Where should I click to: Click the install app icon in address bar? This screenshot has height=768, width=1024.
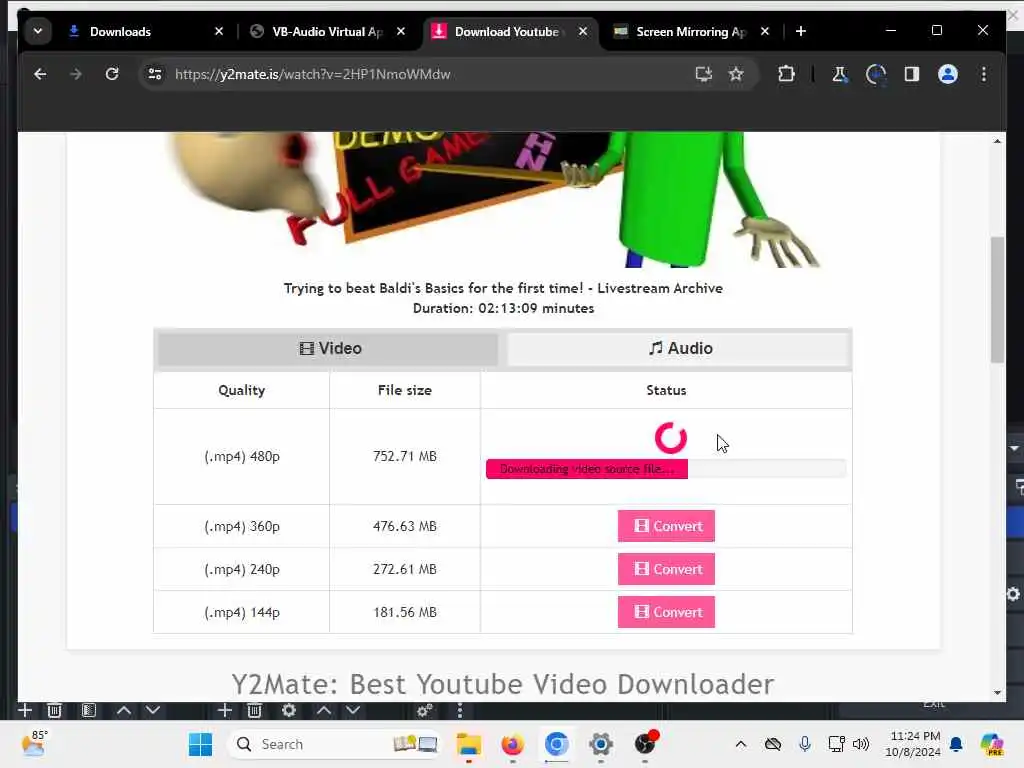[x=703, y=74]
